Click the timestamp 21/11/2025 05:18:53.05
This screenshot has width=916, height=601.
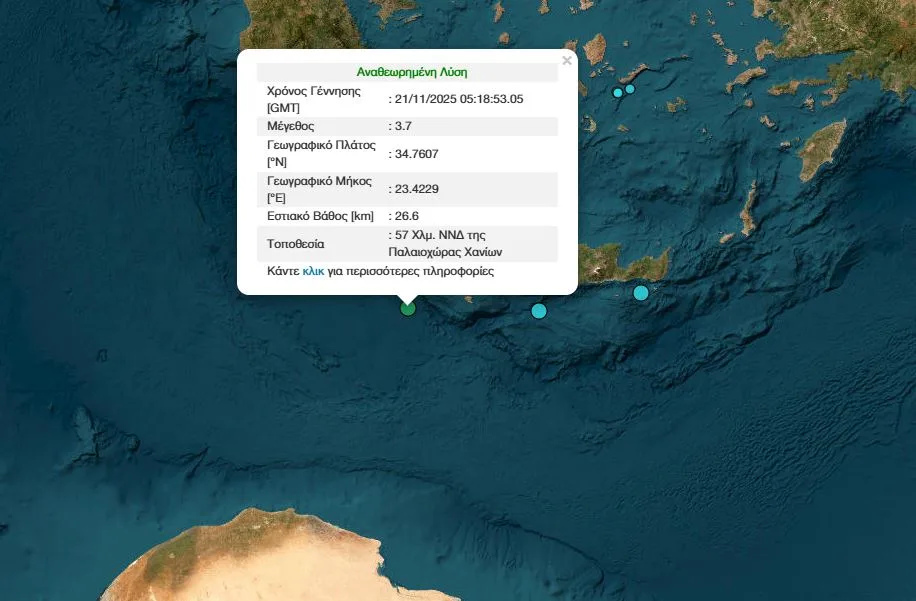[458, 98]
